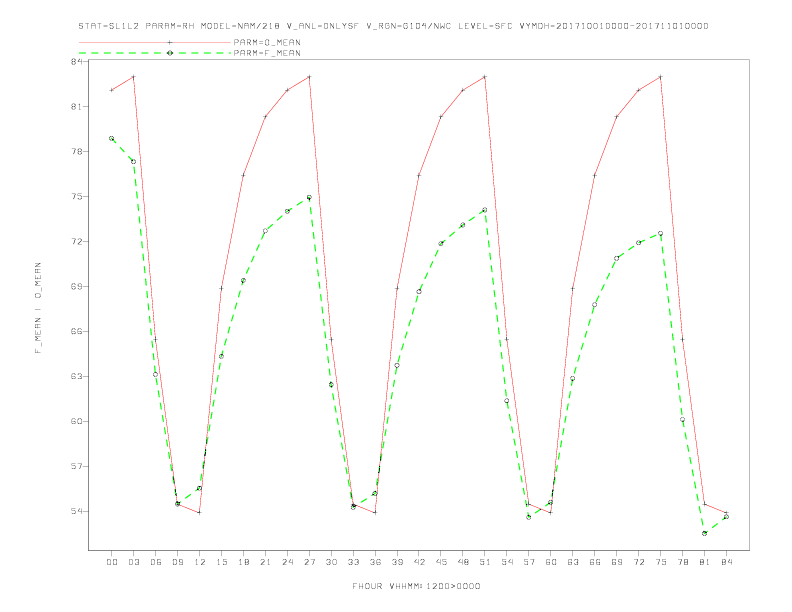The image size is (792, 612).
Task: Click the x-axis forecast hour label 36
Action: click(375, 562)
